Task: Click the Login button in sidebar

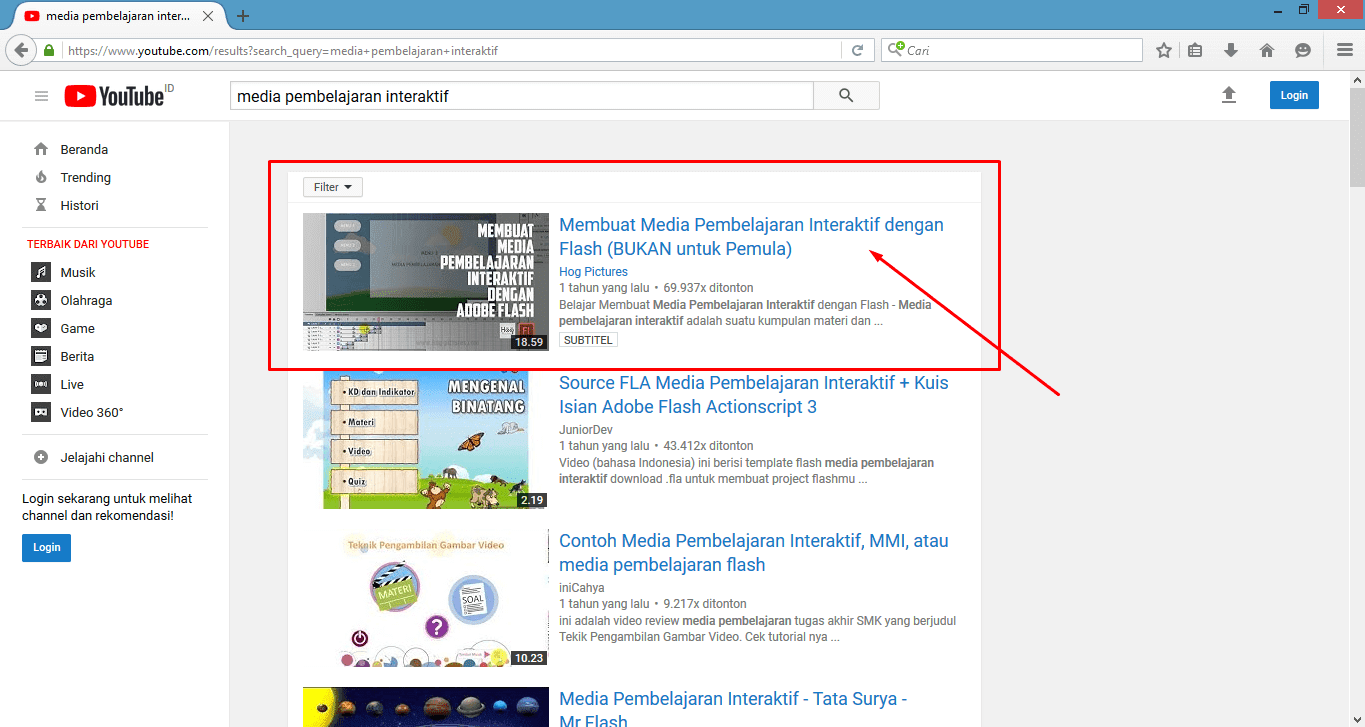Action: [x=46, y=548]
